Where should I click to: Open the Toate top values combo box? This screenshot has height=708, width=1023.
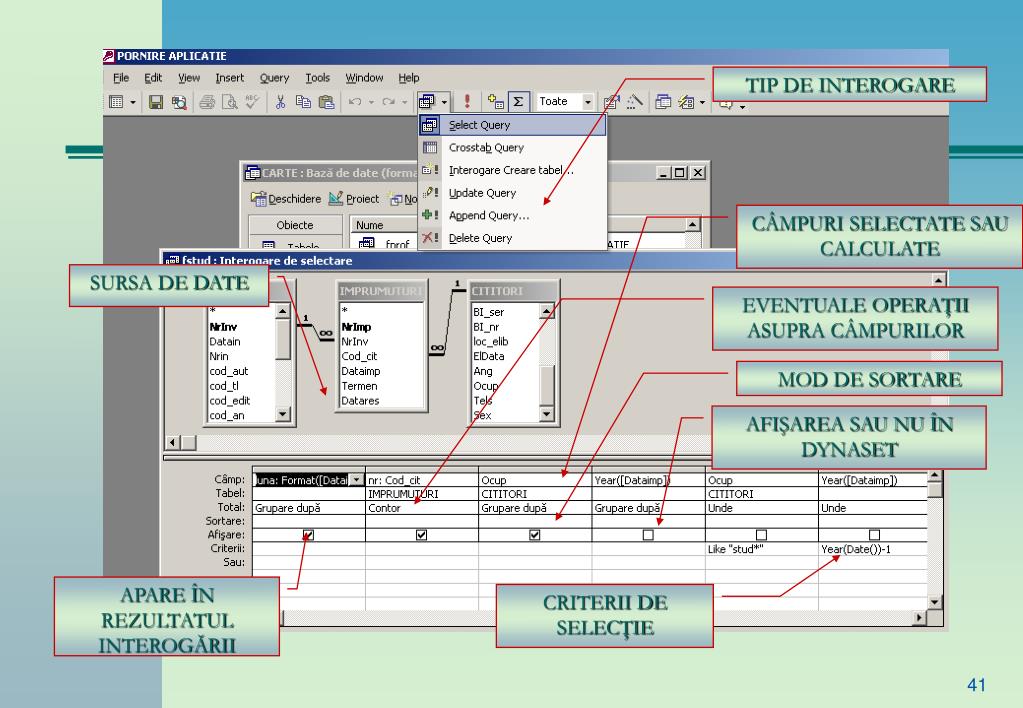(x=565, y=101)
